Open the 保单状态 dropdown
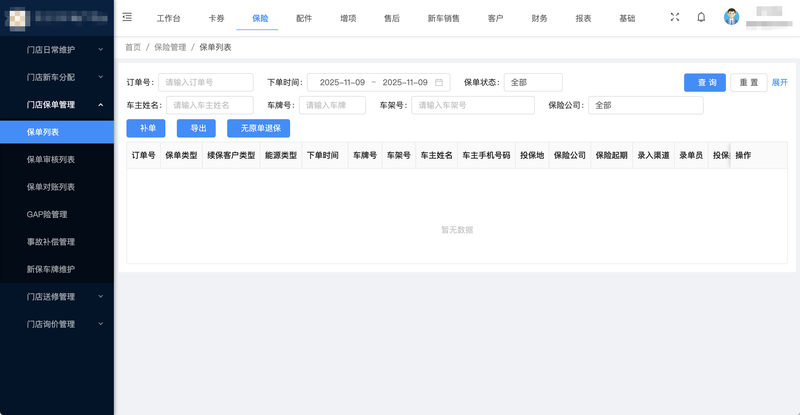This screenshot has height=415, width=800. (x=533, y=82)
